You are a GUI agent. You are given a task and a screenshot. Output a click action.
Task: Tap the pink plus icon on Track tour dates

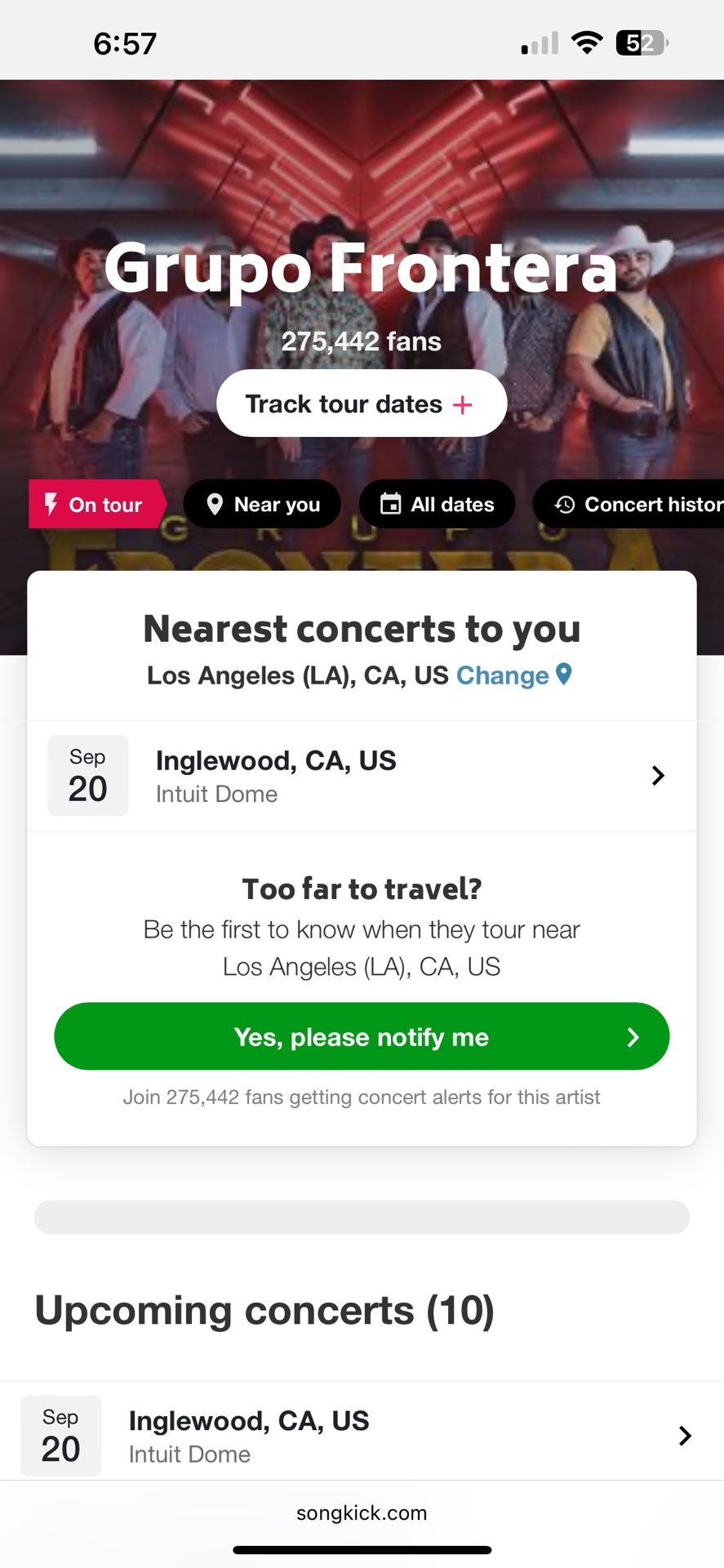click(463, 404)
